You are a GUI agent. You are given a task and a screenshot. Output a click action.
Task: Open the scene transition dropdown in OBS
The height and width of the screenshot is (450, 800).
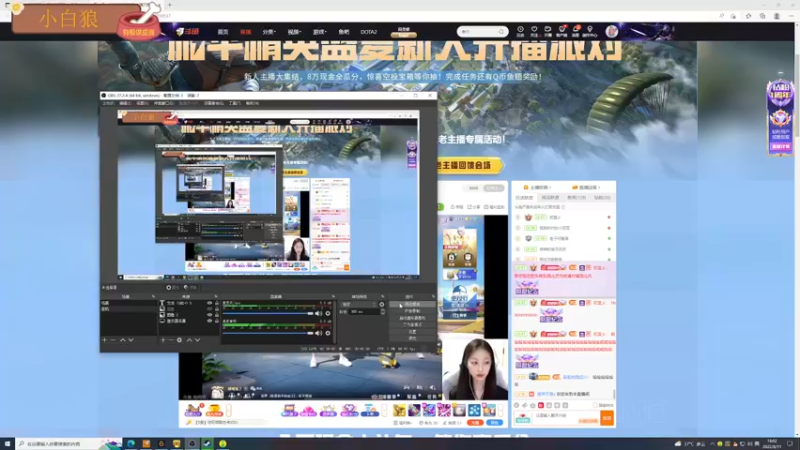tap(359, 304)
